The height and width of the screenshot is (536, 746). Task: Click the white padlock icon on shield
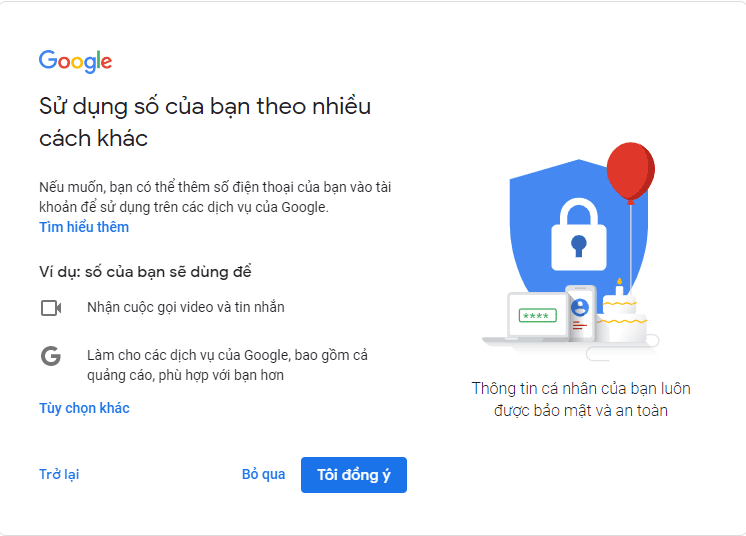point(578,228)
